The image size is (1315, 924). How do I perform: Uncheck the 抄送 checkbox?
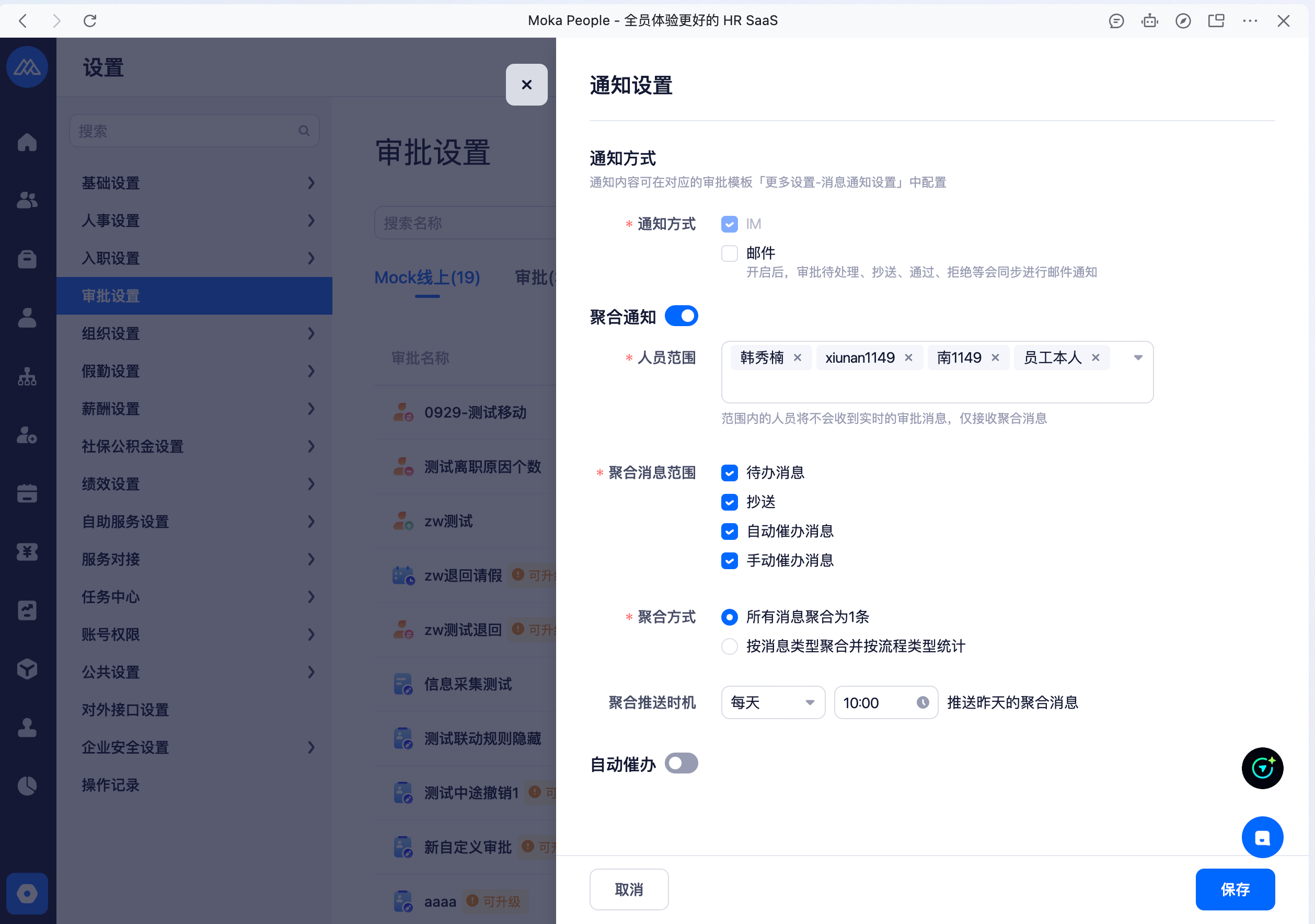point(729,502)
